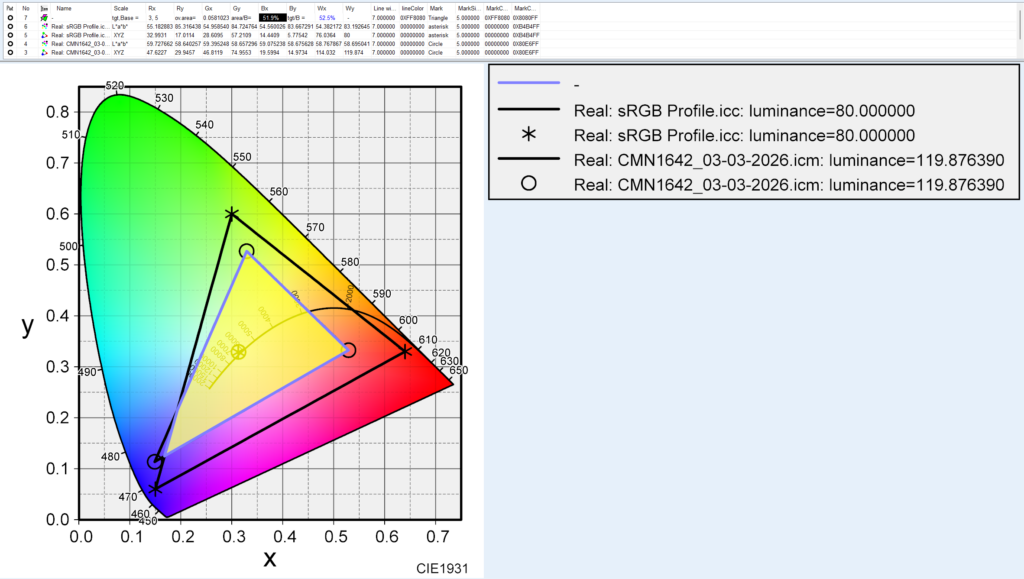Click the highlighted 51.9% area value cell

click(271, 17)
